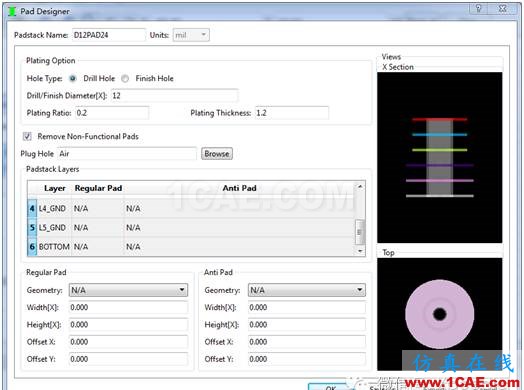Select row number 5 header cell
Viewport: 524px width, 390px height.
click(x=32, y=228)
